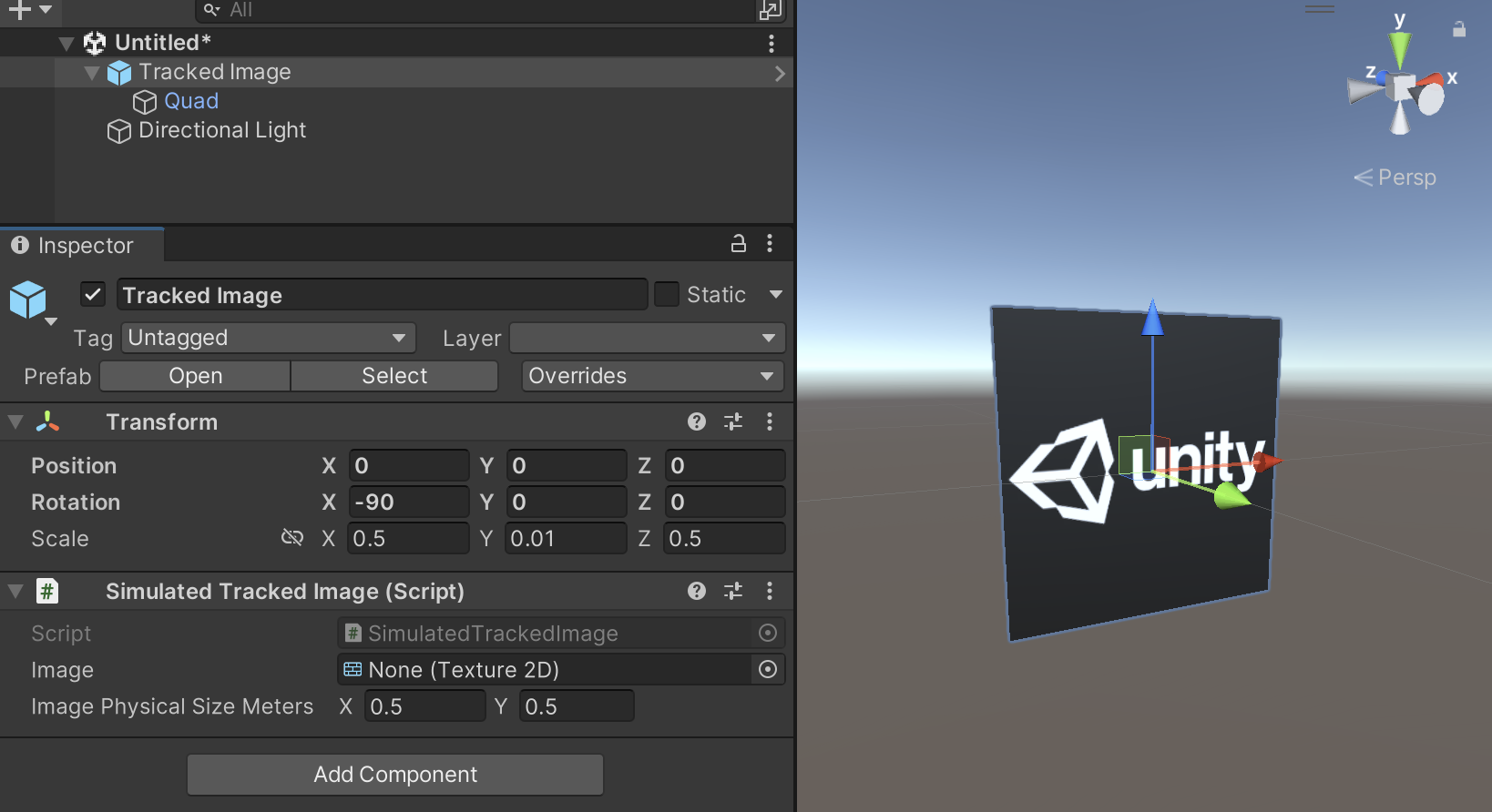Click the Rotation X input field
This screenshot has width=1492, height=812.
pyautogui.click(x=409, y=502)
